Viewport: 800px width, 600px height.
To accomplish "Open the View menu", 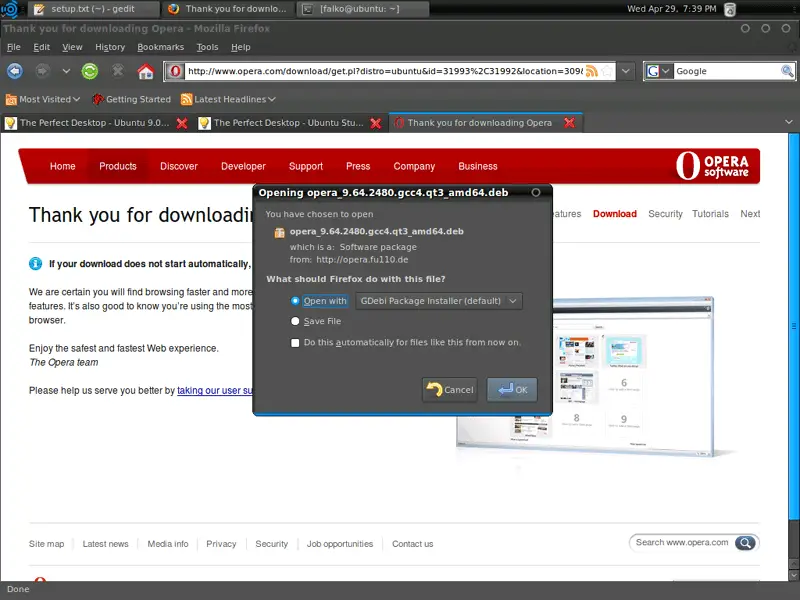I will click(72, 47).
